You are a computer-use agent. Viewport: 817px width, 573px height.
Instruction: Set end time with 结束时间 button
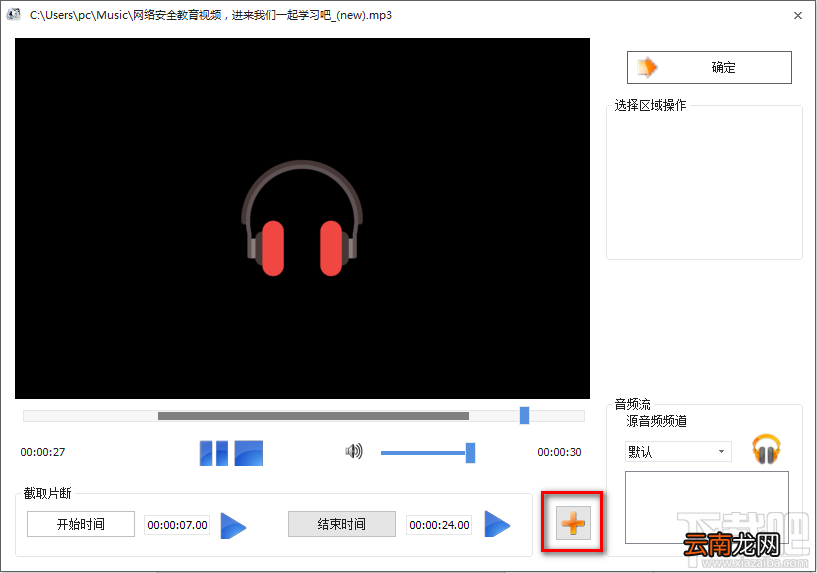pyautogui.click(x=342, y=524)
